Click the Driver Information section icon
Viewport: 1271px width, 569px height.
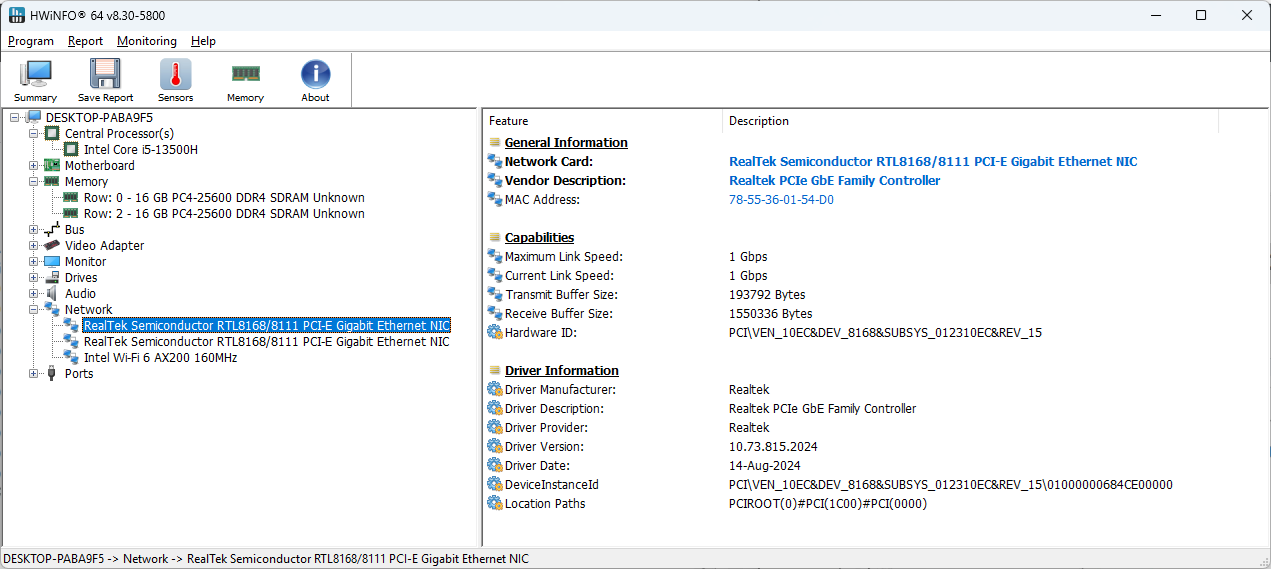coord(494,370)
